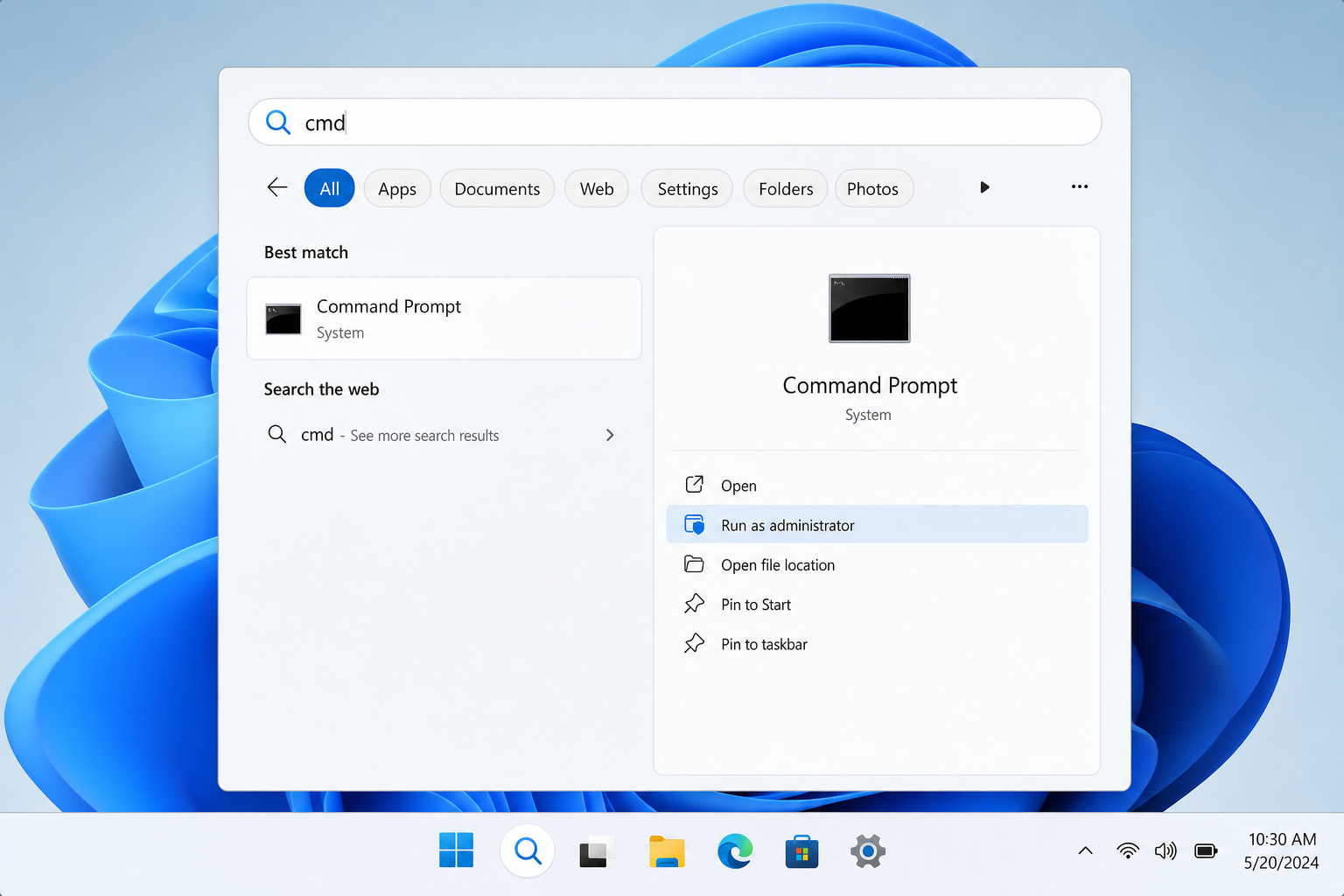Click the administrator shield icon

pos(694,524)
